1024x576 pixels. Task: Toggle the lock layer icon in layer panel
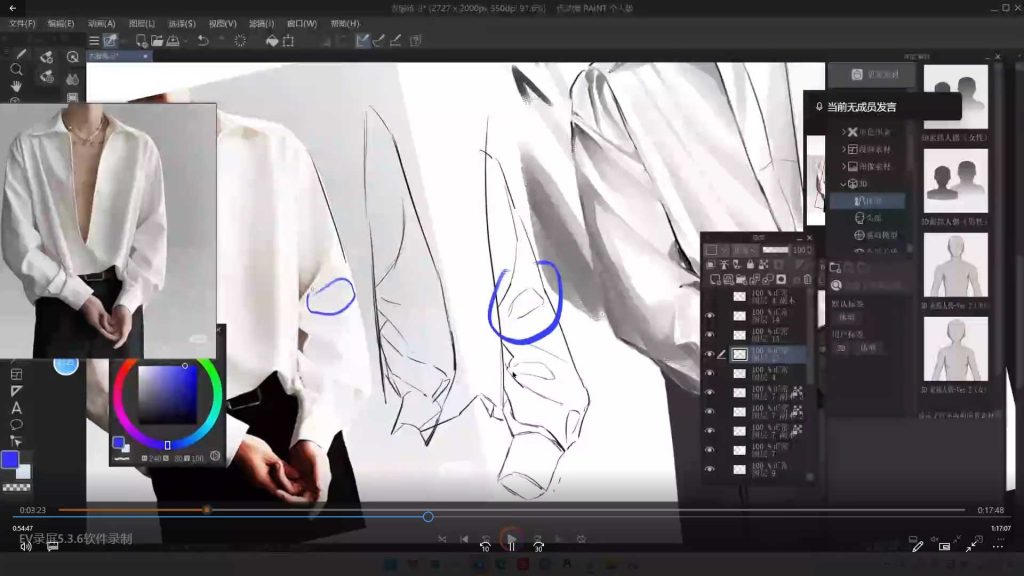tap(750, 264)
